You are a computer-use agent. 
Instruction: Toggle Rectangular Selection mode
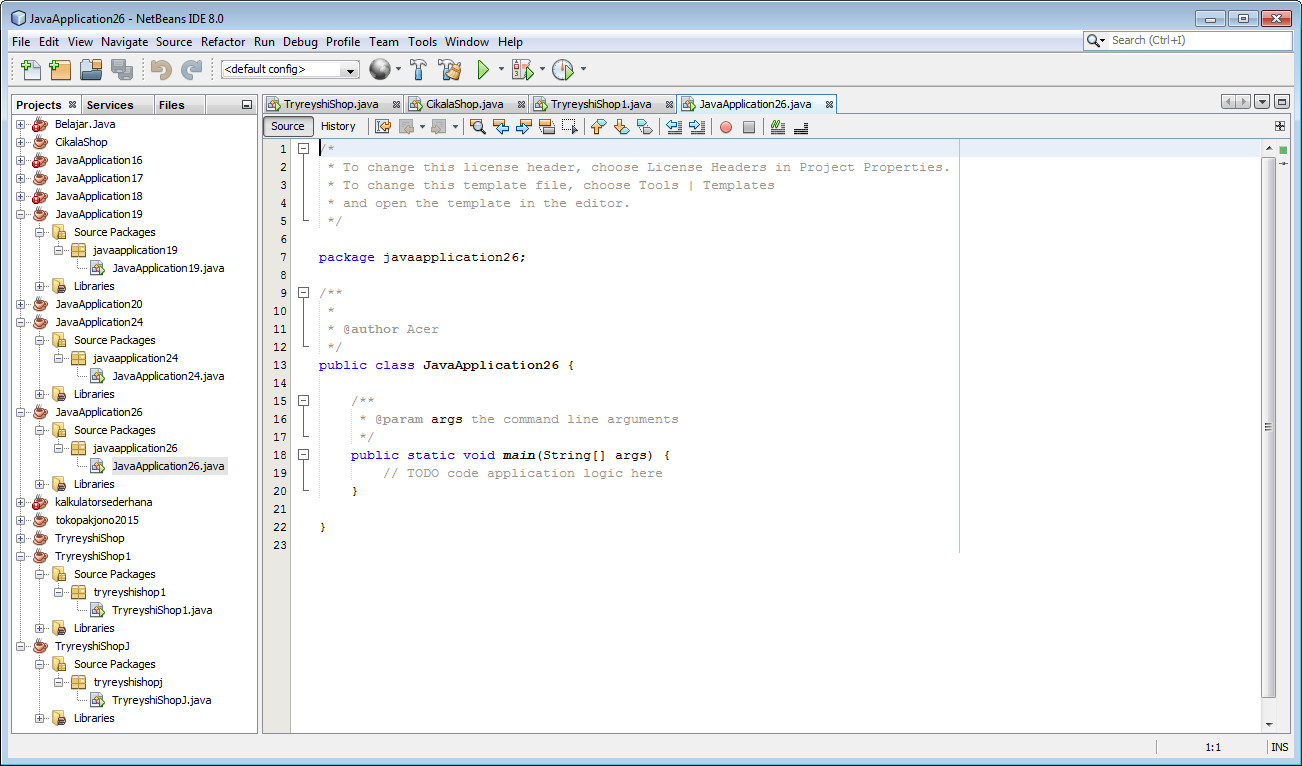pos(569,127)
